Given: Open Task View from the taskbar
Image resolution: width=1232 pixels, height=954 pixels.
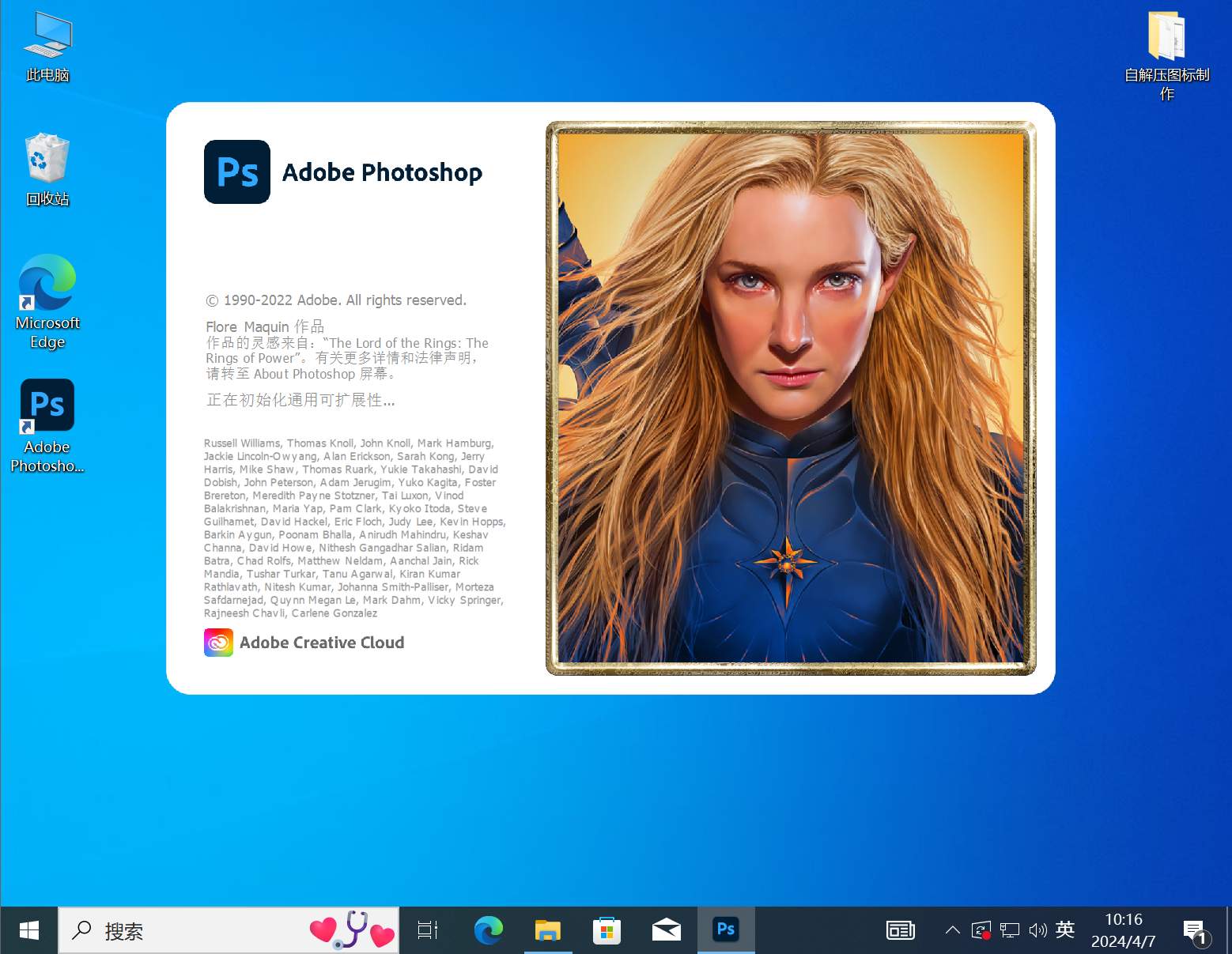Looking at the screenshot, I should pos(428,930).
